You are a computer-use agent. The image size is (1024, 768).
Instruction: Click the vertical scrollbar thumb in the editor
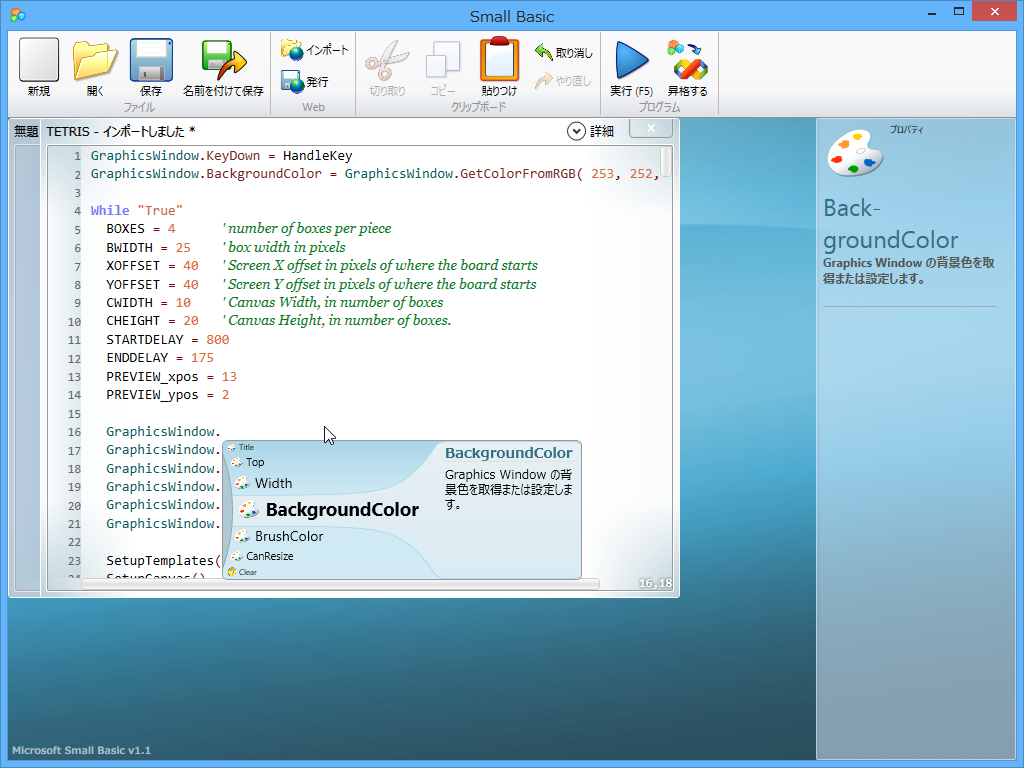click(x=665, y=161)
